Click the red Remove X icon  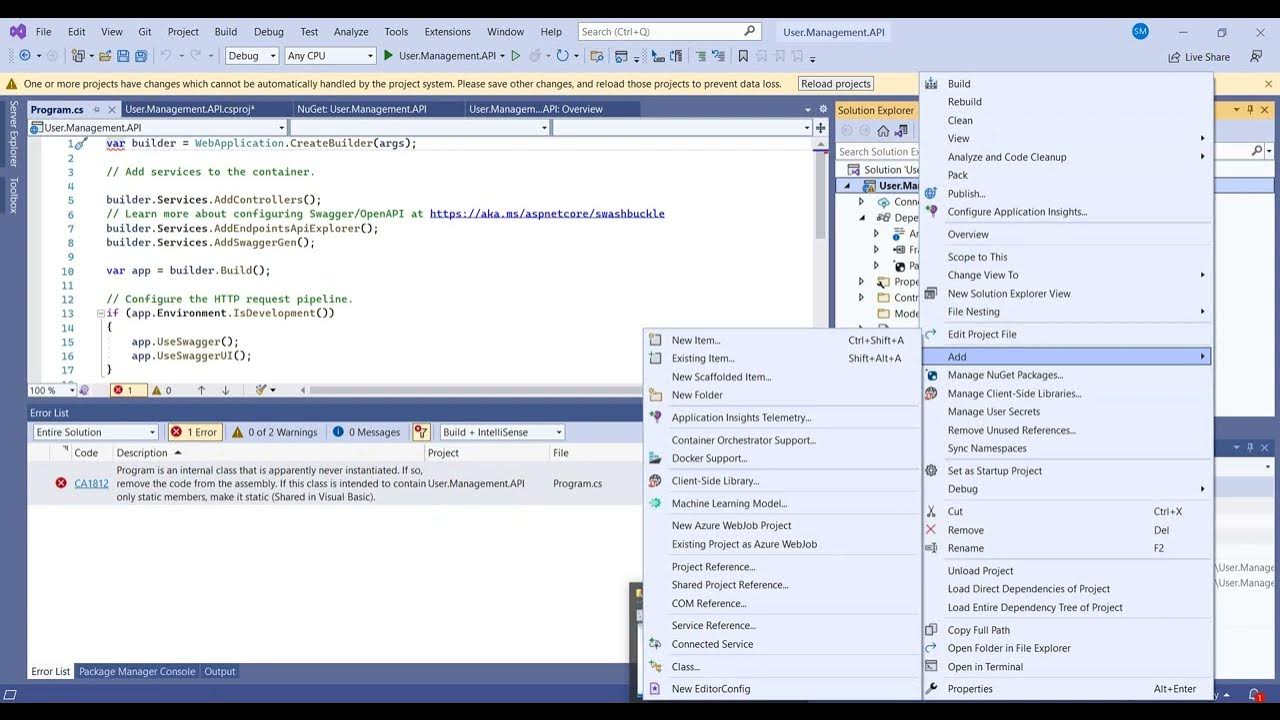click(931, 530)
